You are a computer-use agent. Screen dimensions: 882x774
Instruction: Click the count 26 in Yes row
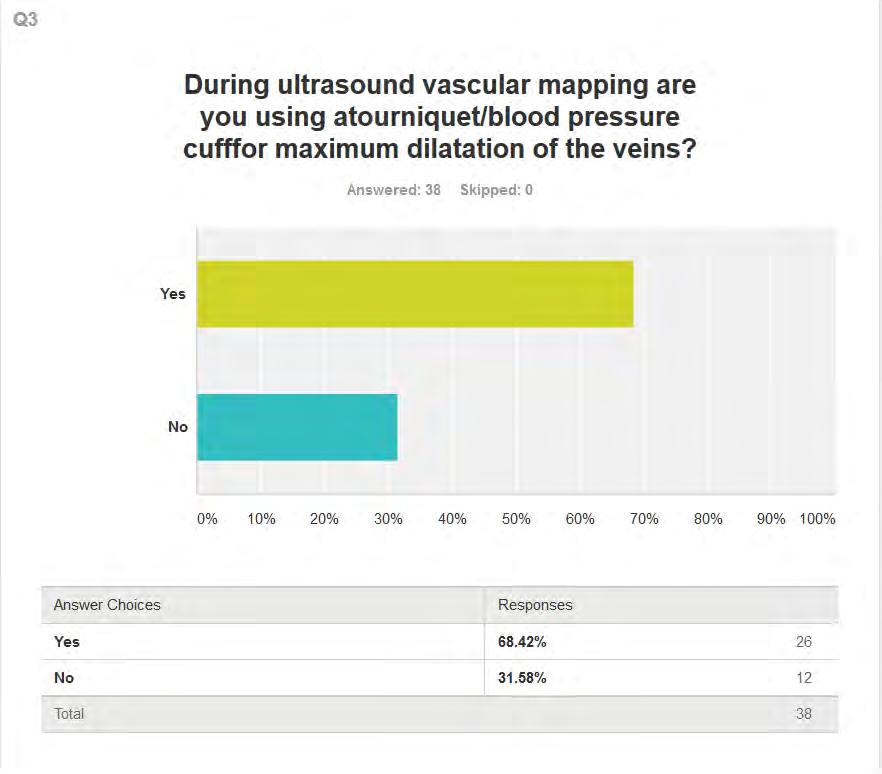coord(804,642)
